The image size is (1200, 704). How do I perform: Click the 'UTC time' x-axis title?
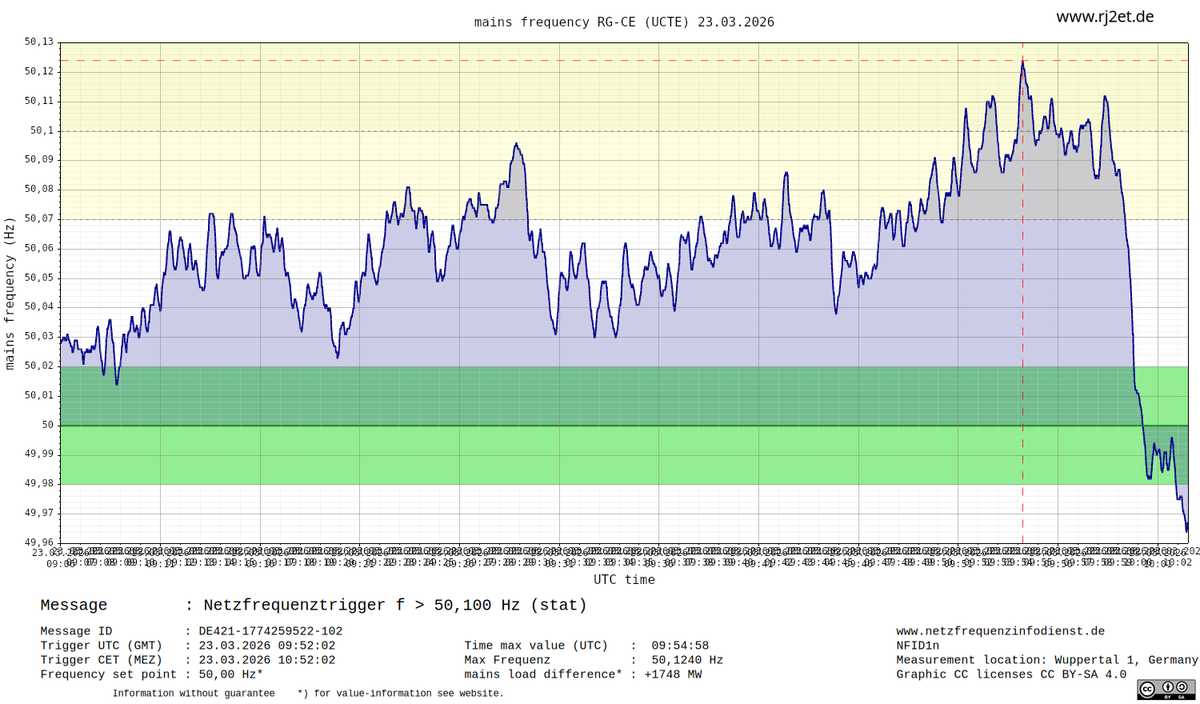(x=624, y=579)
